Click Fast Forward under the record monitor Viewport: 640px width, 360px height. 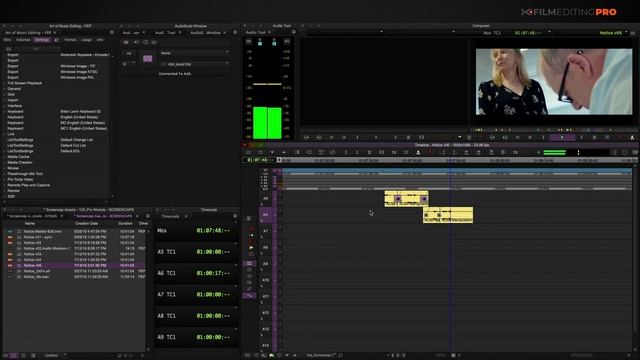pyautogui.click(x=505, y=138)
